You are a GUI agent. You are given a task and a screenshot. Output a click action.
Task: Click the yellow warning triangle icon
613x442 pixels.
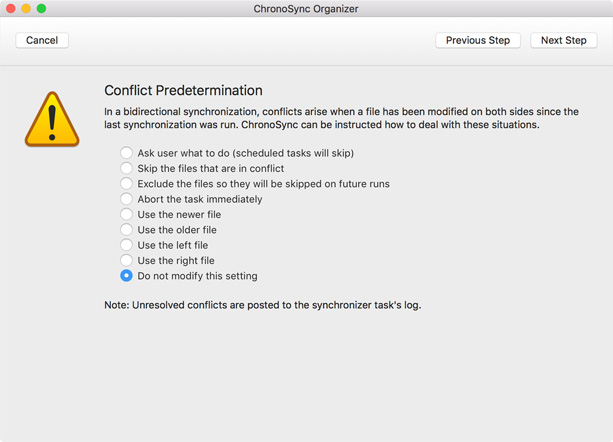(52, 120)
